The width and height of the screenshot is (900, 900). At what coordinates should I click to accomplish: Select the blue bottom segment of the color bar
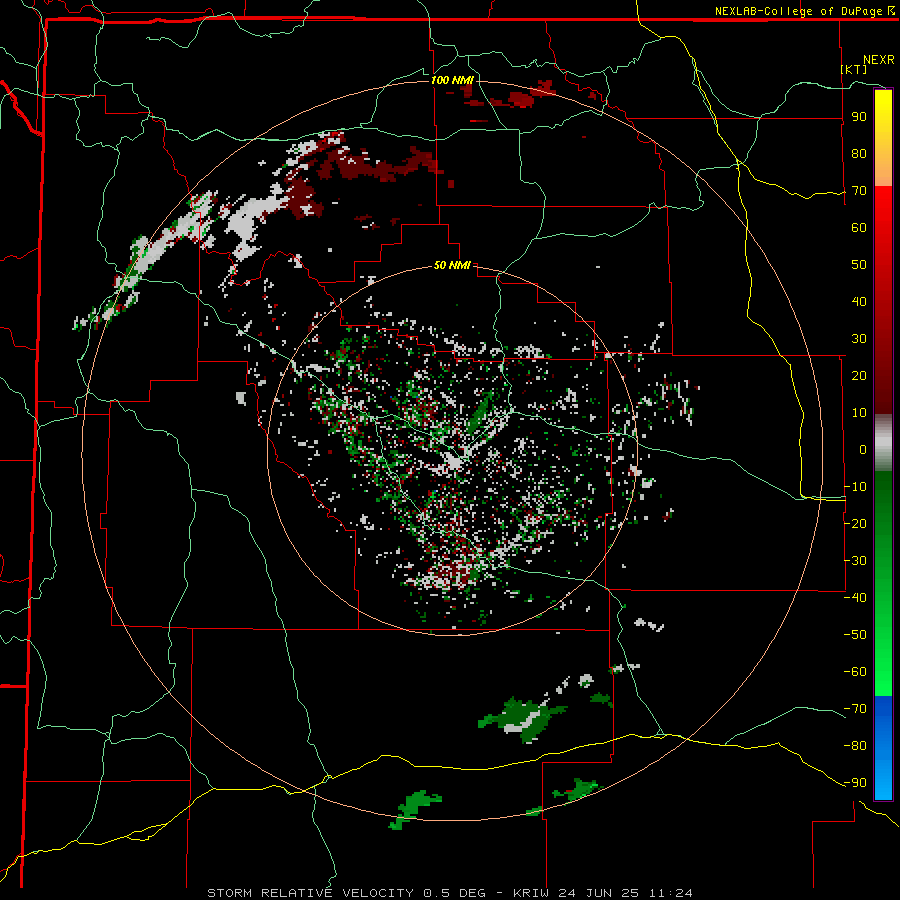click(883, 748)
